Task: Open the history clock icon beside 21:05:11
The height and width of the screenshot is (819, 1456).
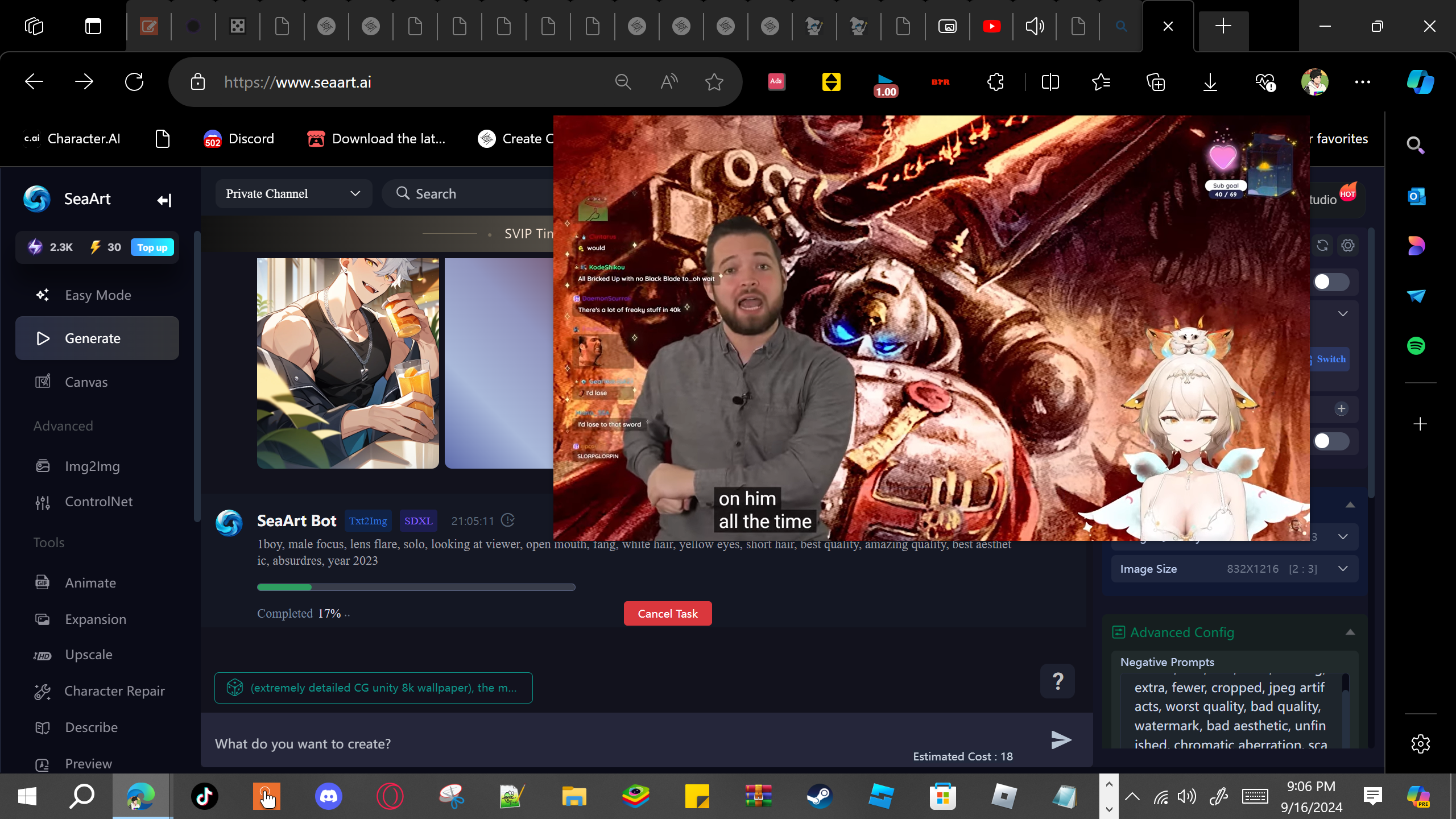Action: [508, 520]
